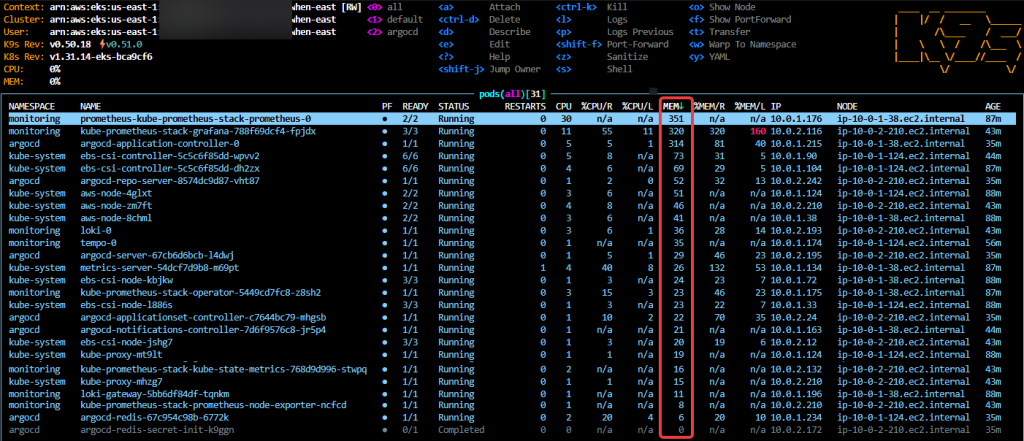Click the <shift-j> Jump Owner shortcut
The width and height of the screenshot is (1024, 441).
(490, 69)
